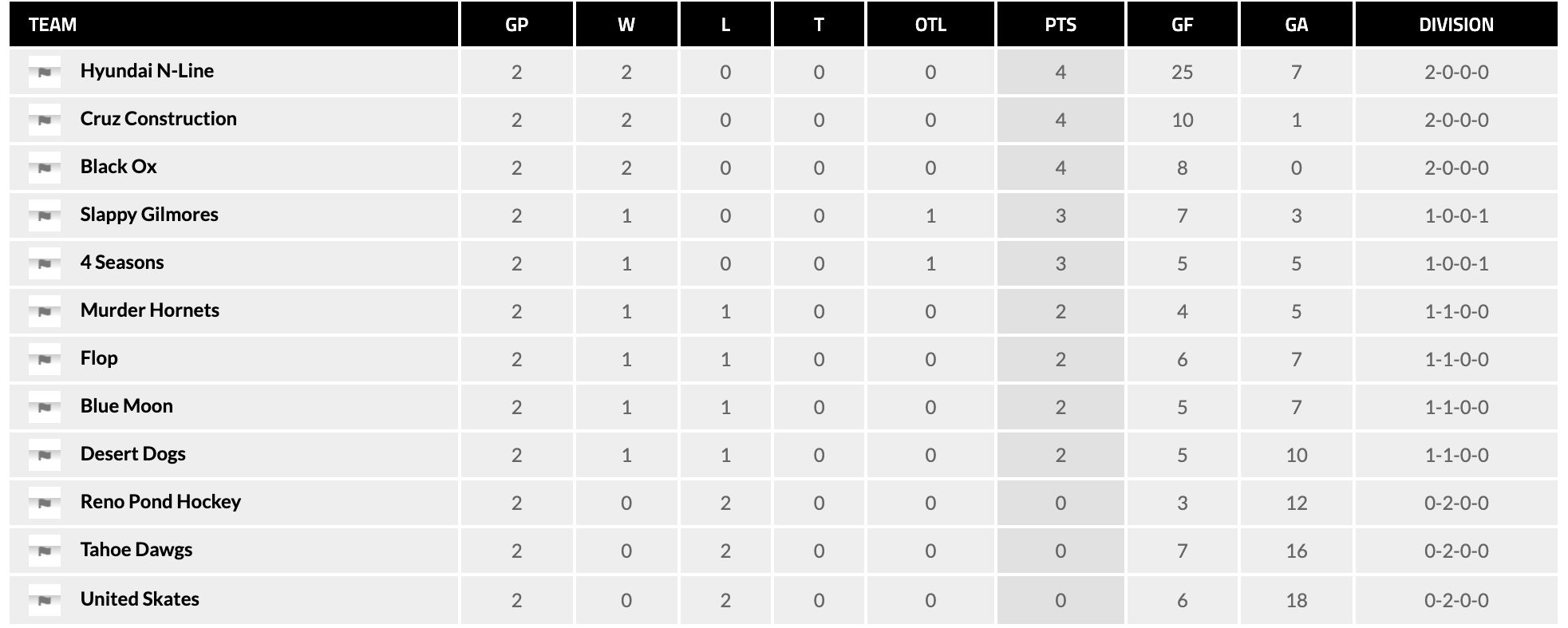
Task: Select the Flop team name
Action: 99,358
